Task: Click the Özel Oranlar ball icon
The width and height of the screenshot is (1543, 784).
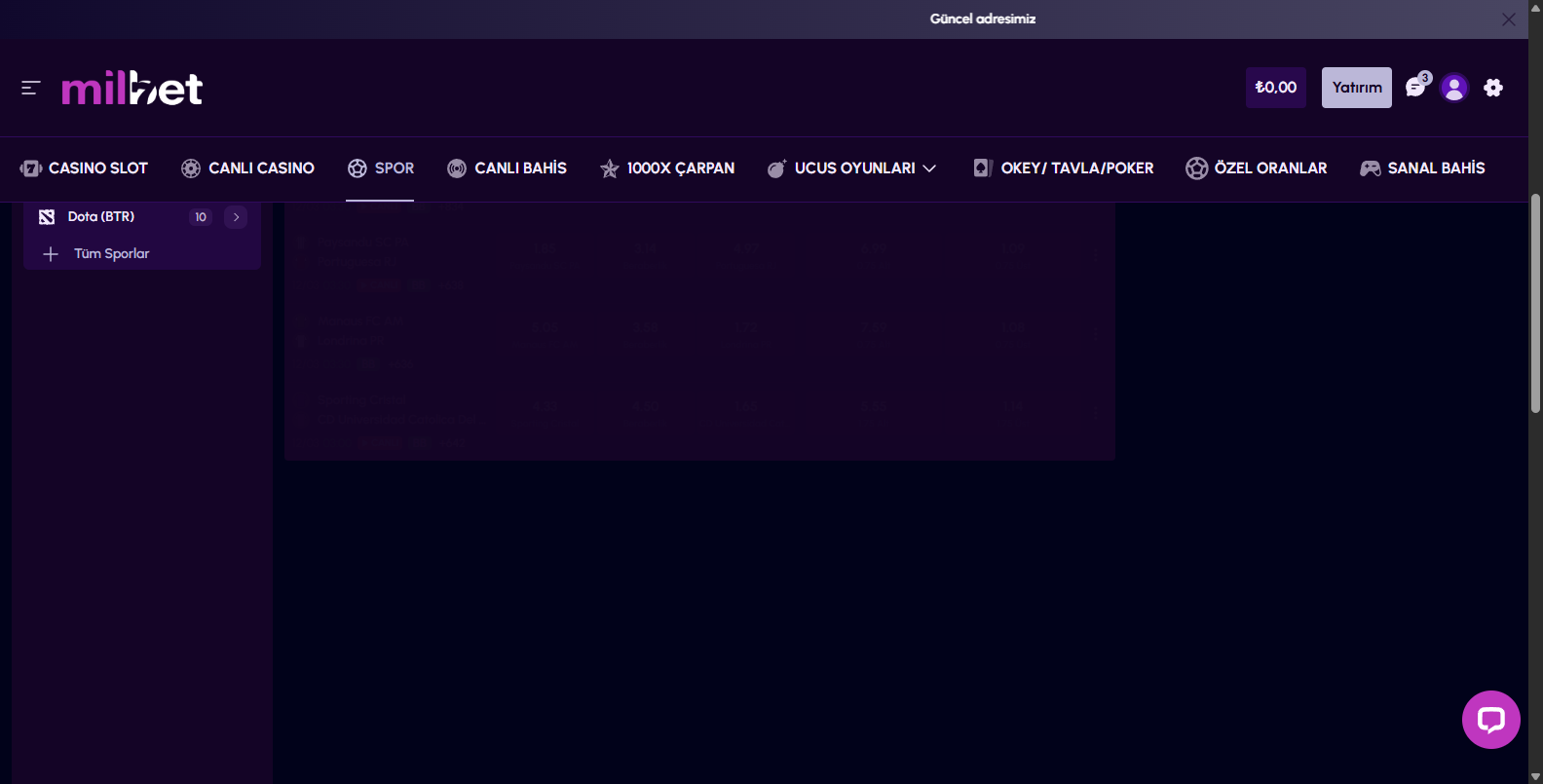Action: point(1197,168)
